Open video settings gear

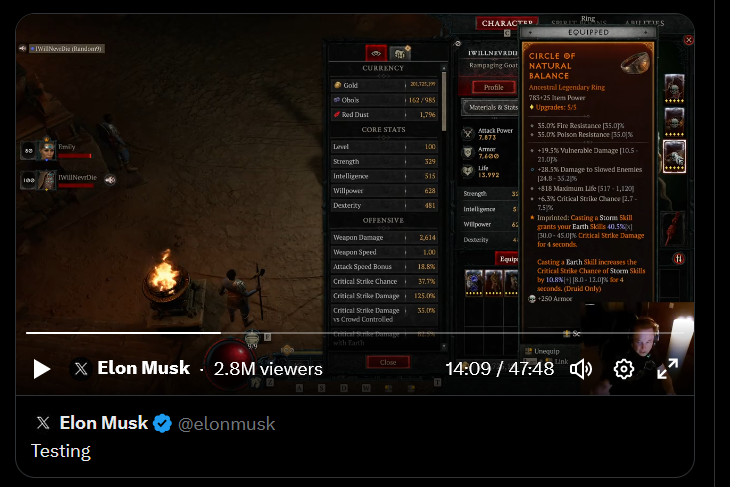pos(624,369)
